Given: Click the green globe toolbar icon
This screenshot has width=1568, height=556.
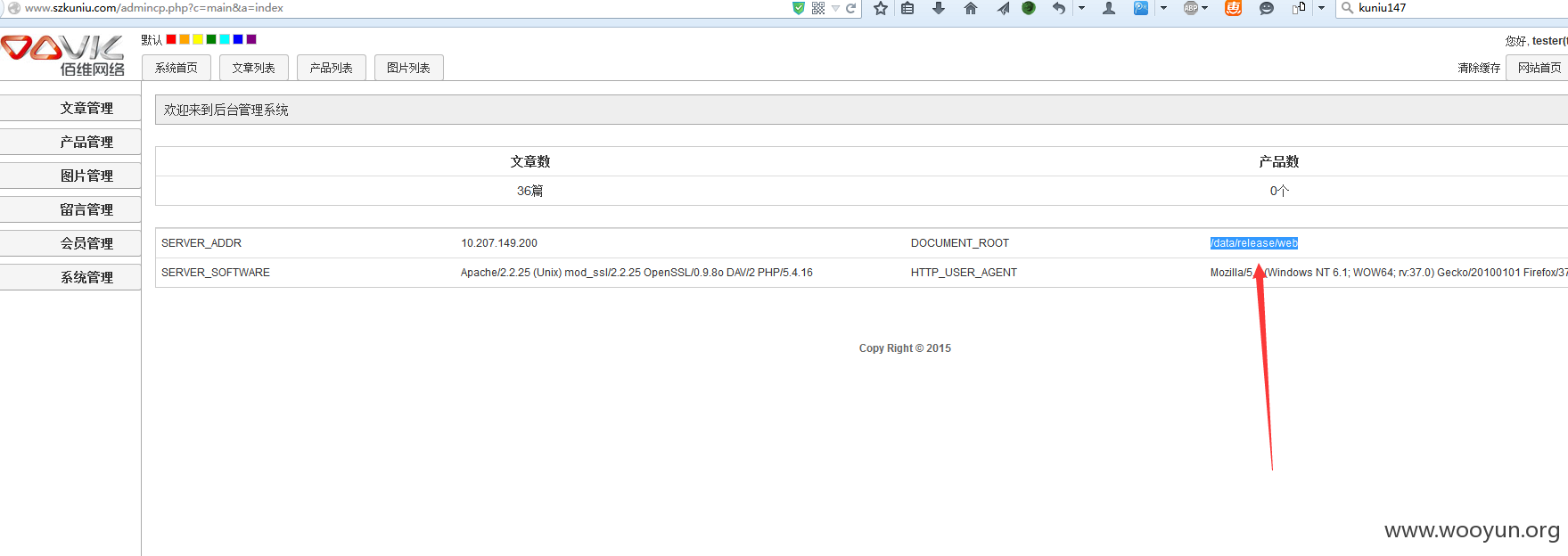Looking at the screenshot, I should [x=1029, y=8].
